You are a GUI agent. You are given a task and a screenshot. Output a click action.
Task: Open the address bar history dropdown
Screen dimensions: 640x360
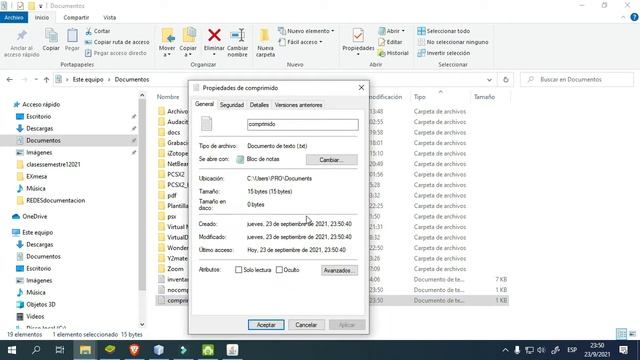pyautogui.click(x=489, y=80)
